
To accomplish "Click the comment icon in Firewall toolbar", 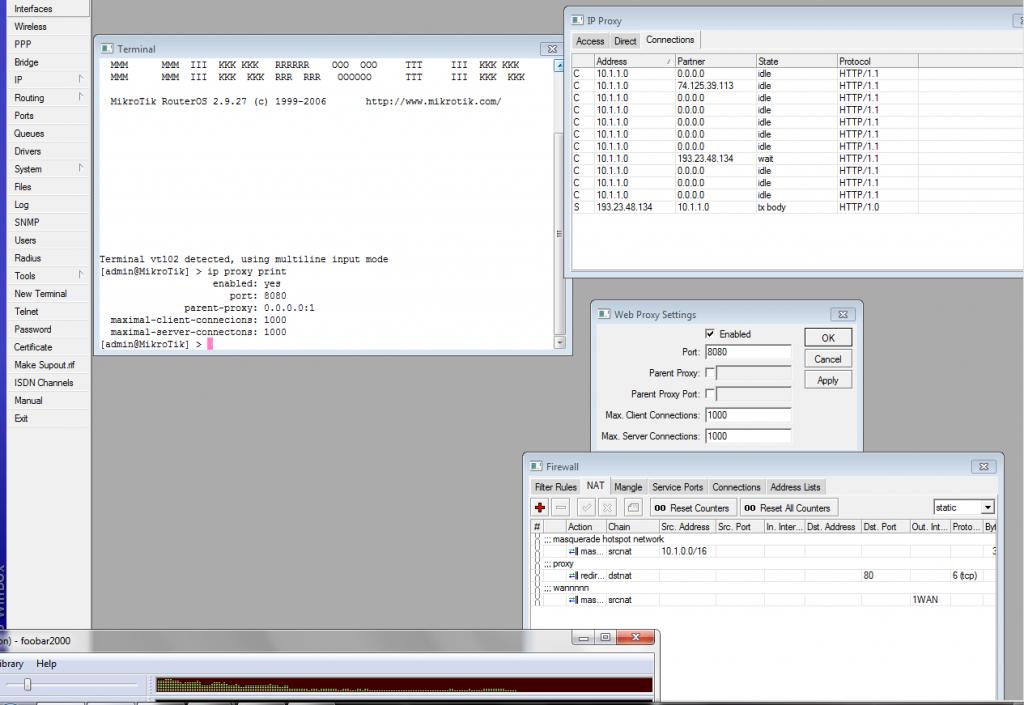I will point(633,507).
